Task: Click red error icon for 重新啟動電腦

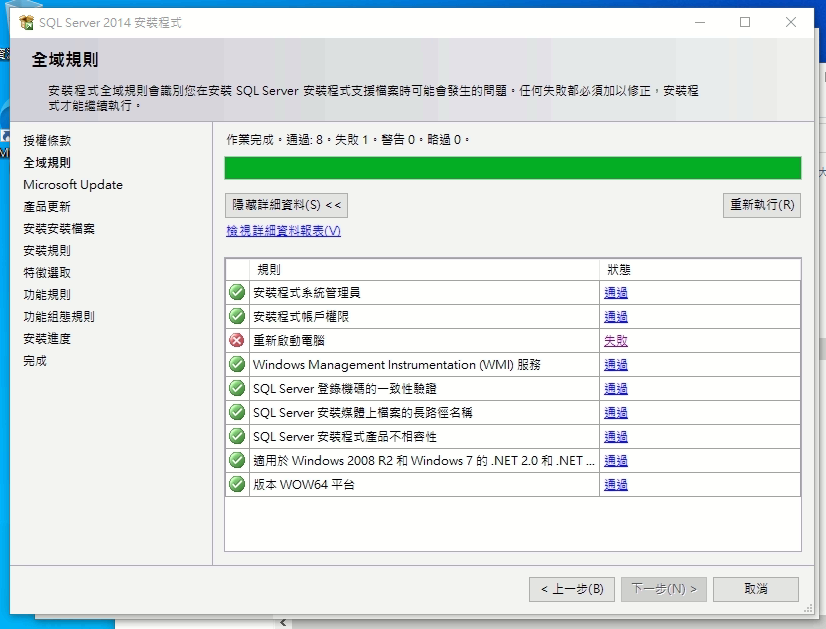Action: (x=237, y=340)
